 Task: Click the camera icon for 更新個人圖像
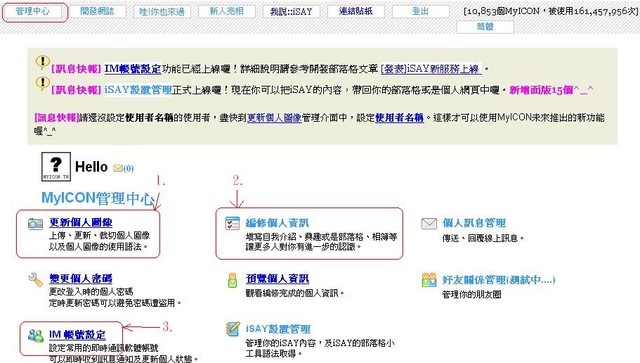[36, 224]
